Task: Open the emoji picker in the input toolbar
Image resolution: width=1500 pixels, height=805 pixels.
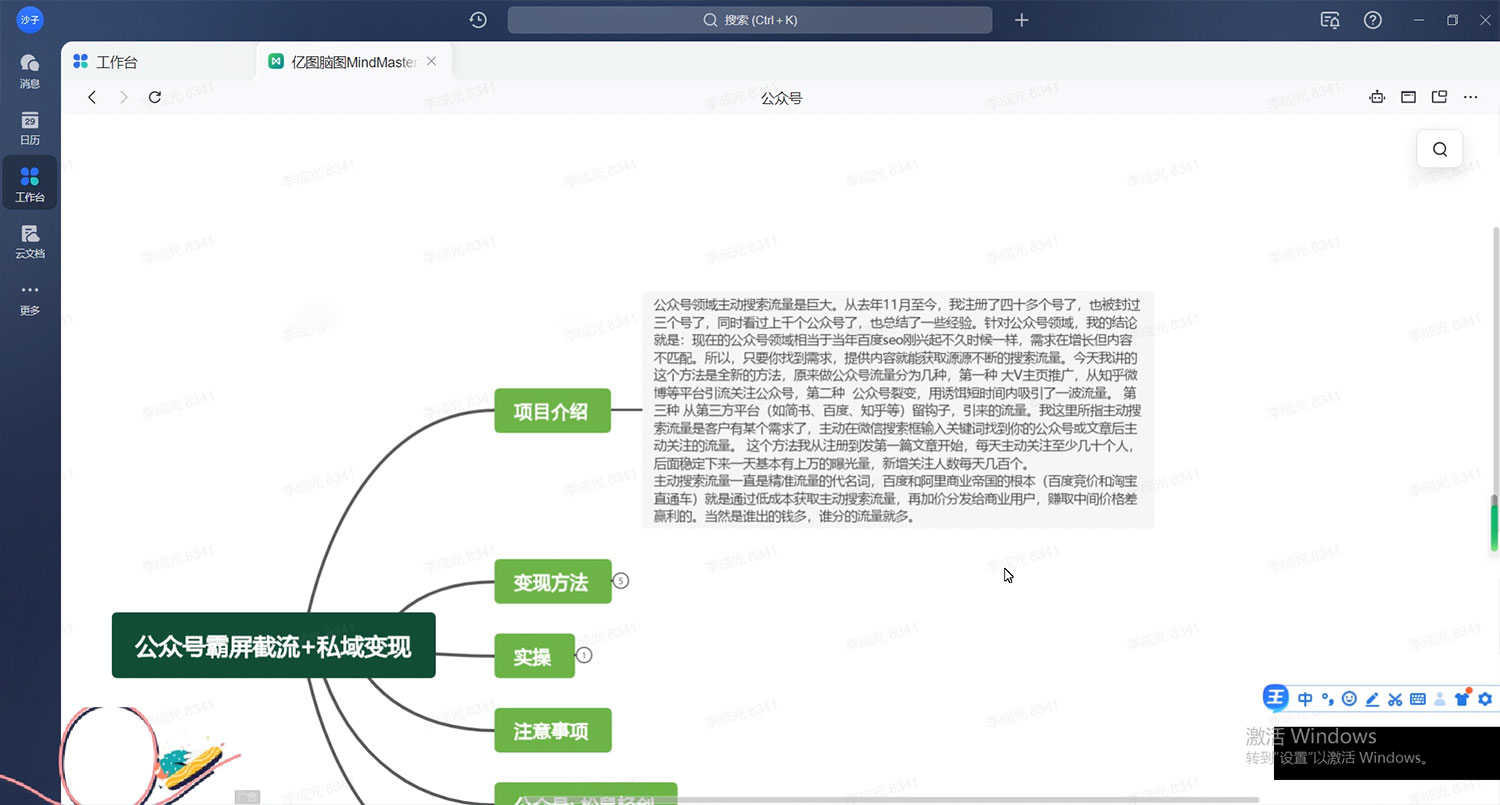Action: (1350, 698)
